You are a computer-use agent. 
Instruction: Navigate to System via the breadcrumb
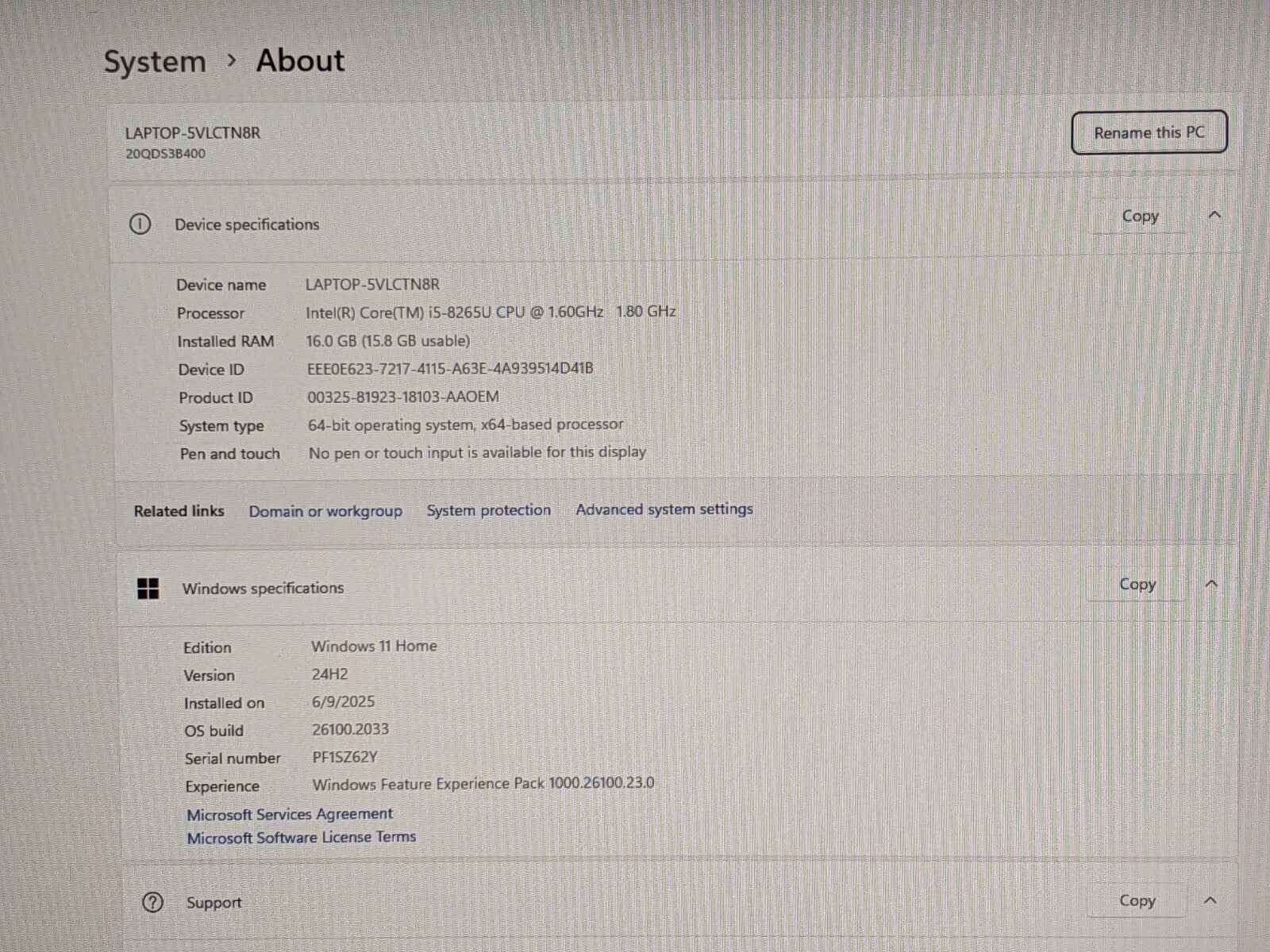(x=155, y=61)
